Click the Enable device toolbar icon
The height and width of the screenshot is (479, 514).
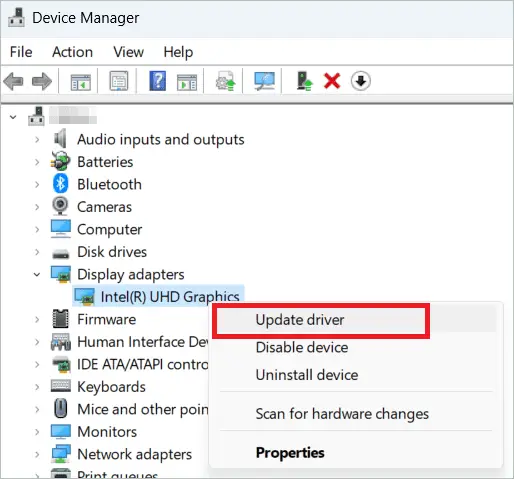[304, 81]
